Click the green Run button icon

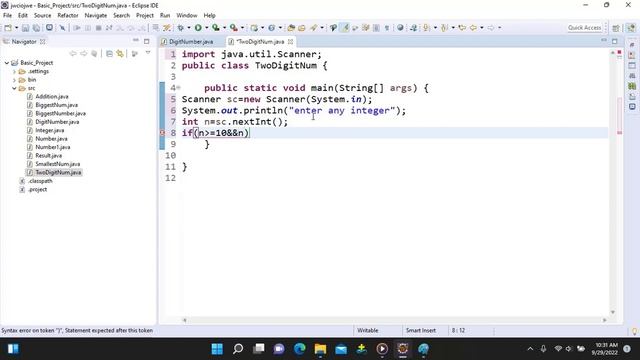tap(198, 28)
